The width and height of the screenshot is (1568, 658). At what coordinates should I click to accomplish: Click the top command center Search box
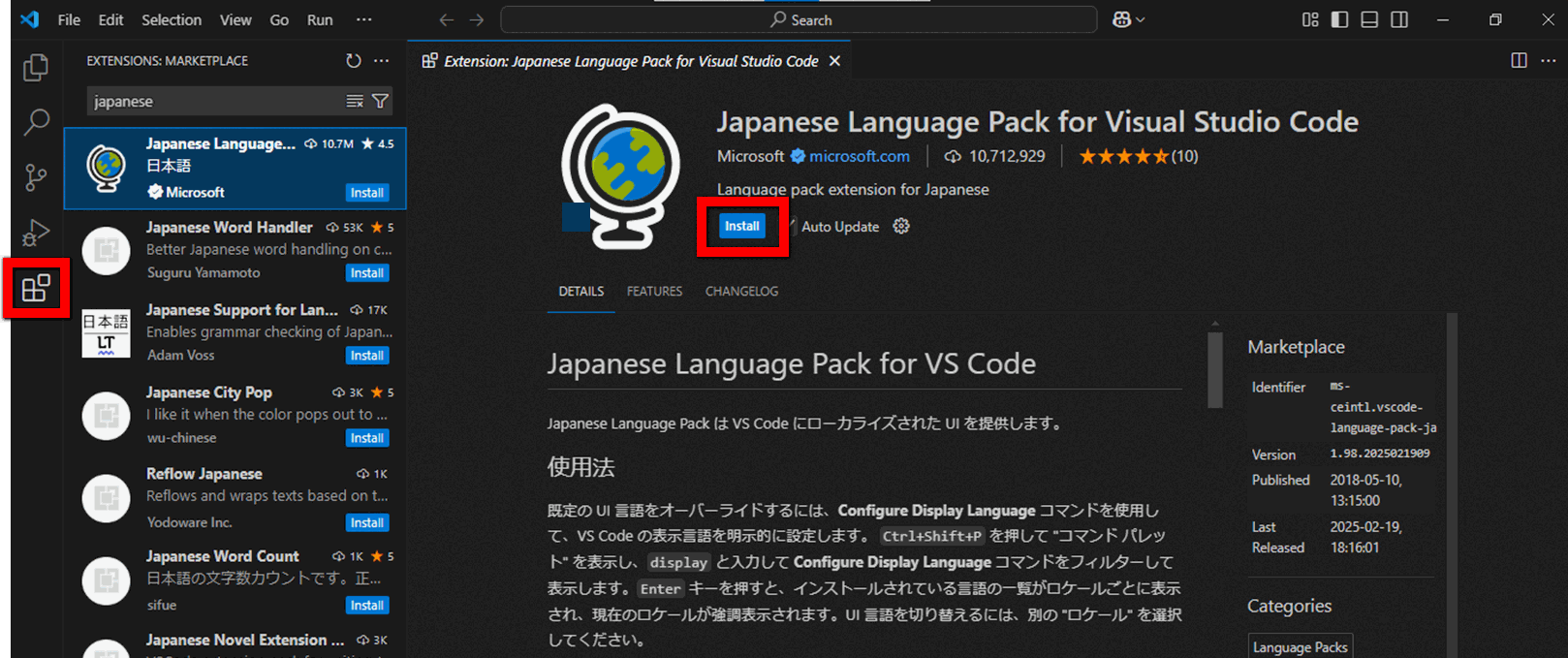799,19
